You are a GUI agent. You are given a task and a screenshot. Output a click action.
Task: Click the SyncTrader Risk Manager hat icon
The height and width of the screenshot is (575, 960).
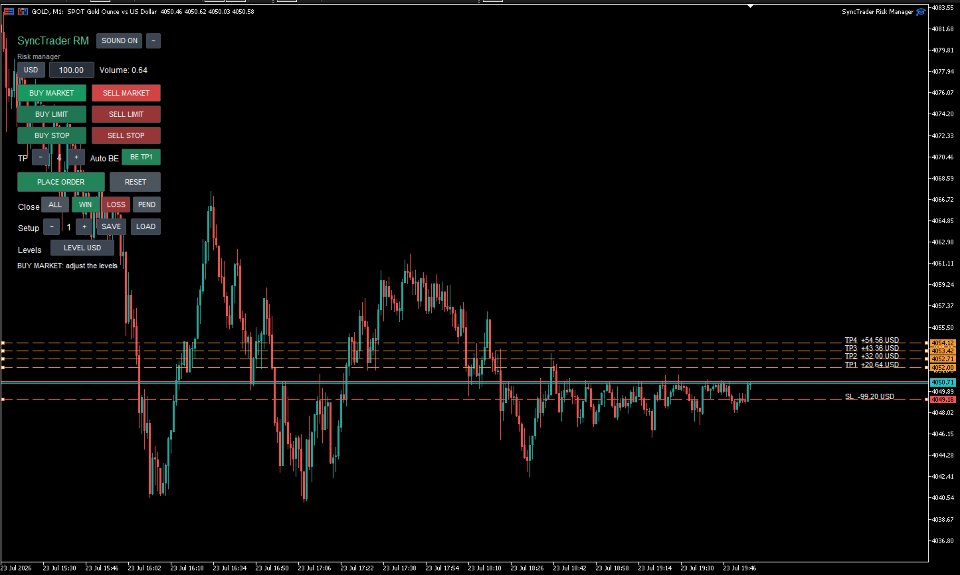point(920,12)
